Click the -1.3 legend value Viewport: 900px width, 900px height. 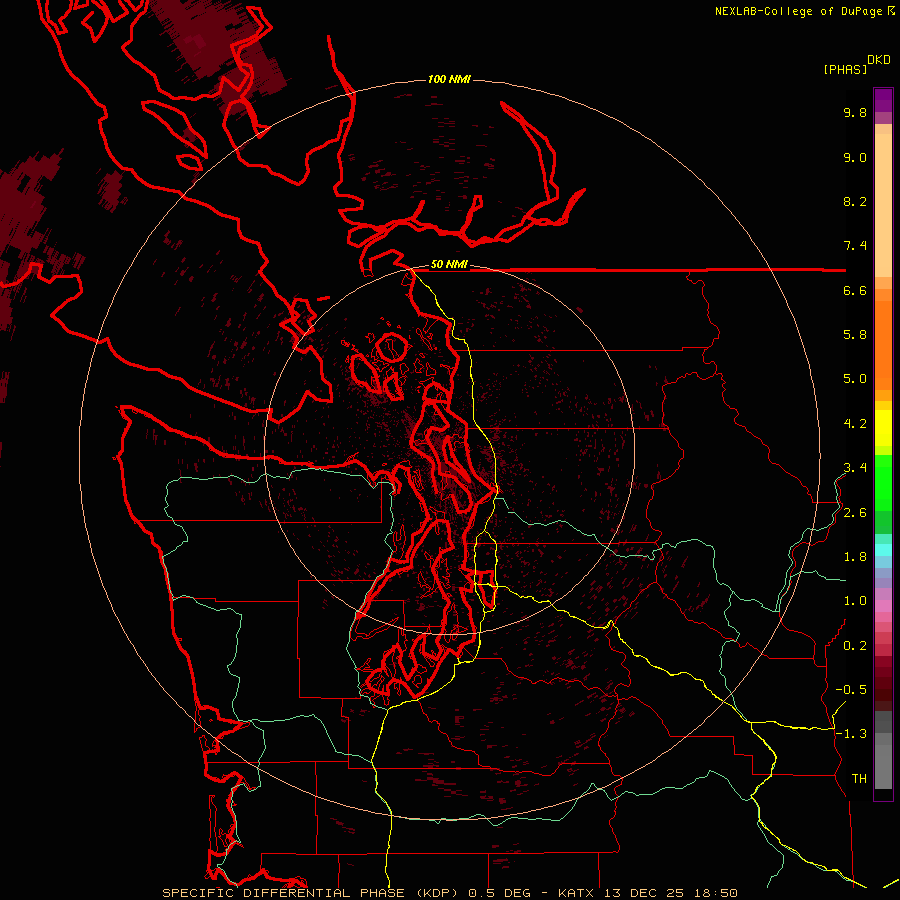tap(851, 734)
